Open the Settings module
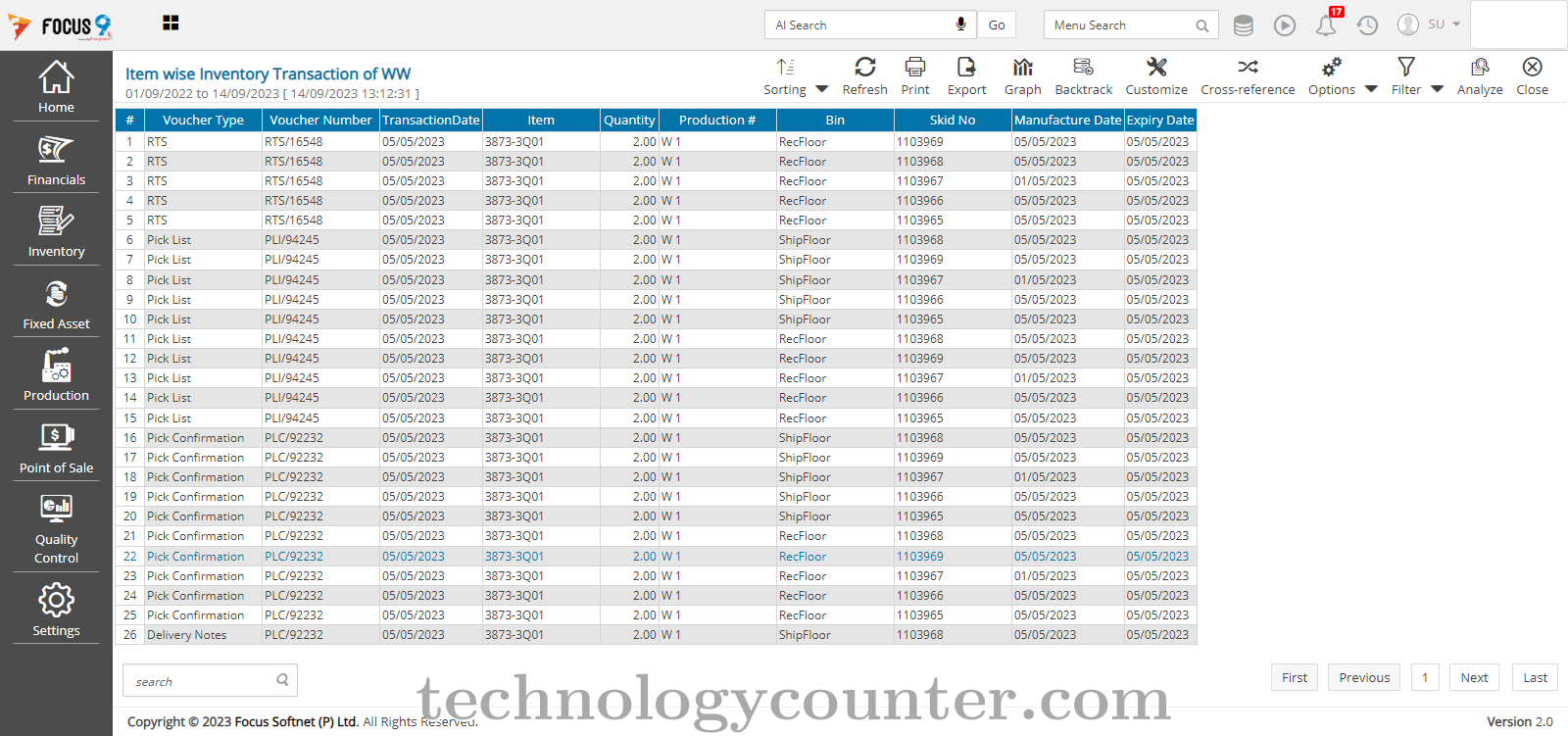Screen dimensions: 1568x736 56,611
